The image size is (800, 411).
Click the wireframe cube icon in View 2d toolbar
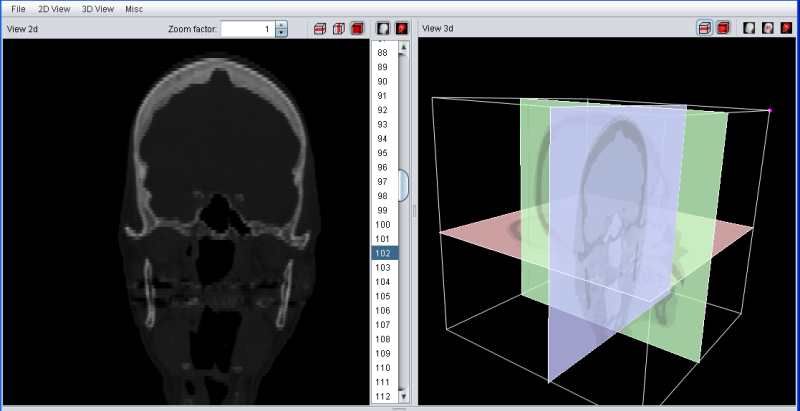pyautogui.click(x=339, y=29)
